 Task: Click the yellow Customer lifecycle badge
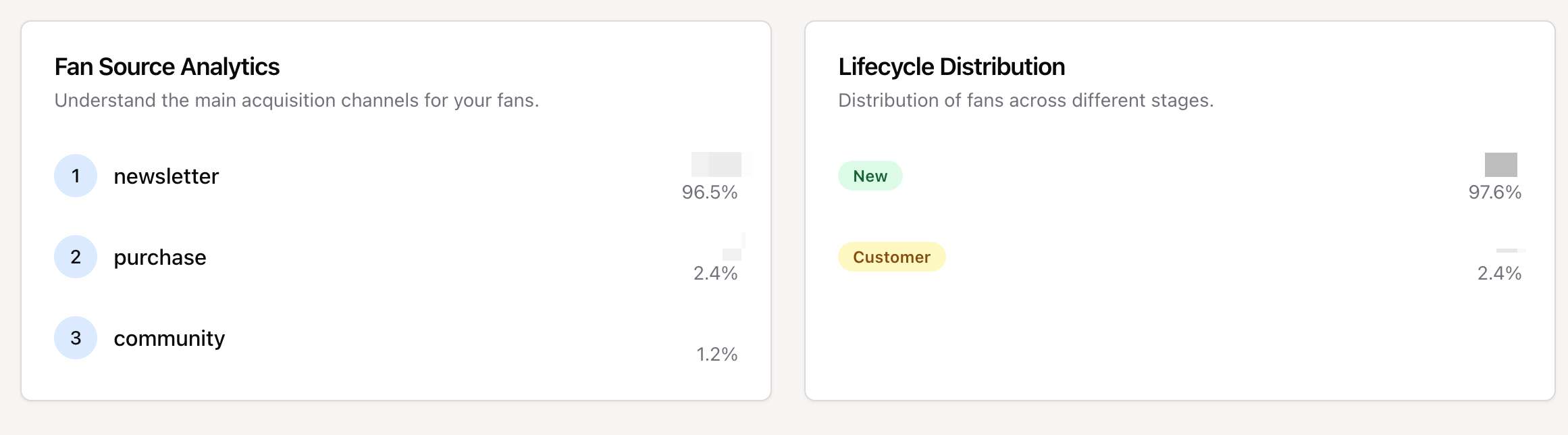tap(891, 257)
